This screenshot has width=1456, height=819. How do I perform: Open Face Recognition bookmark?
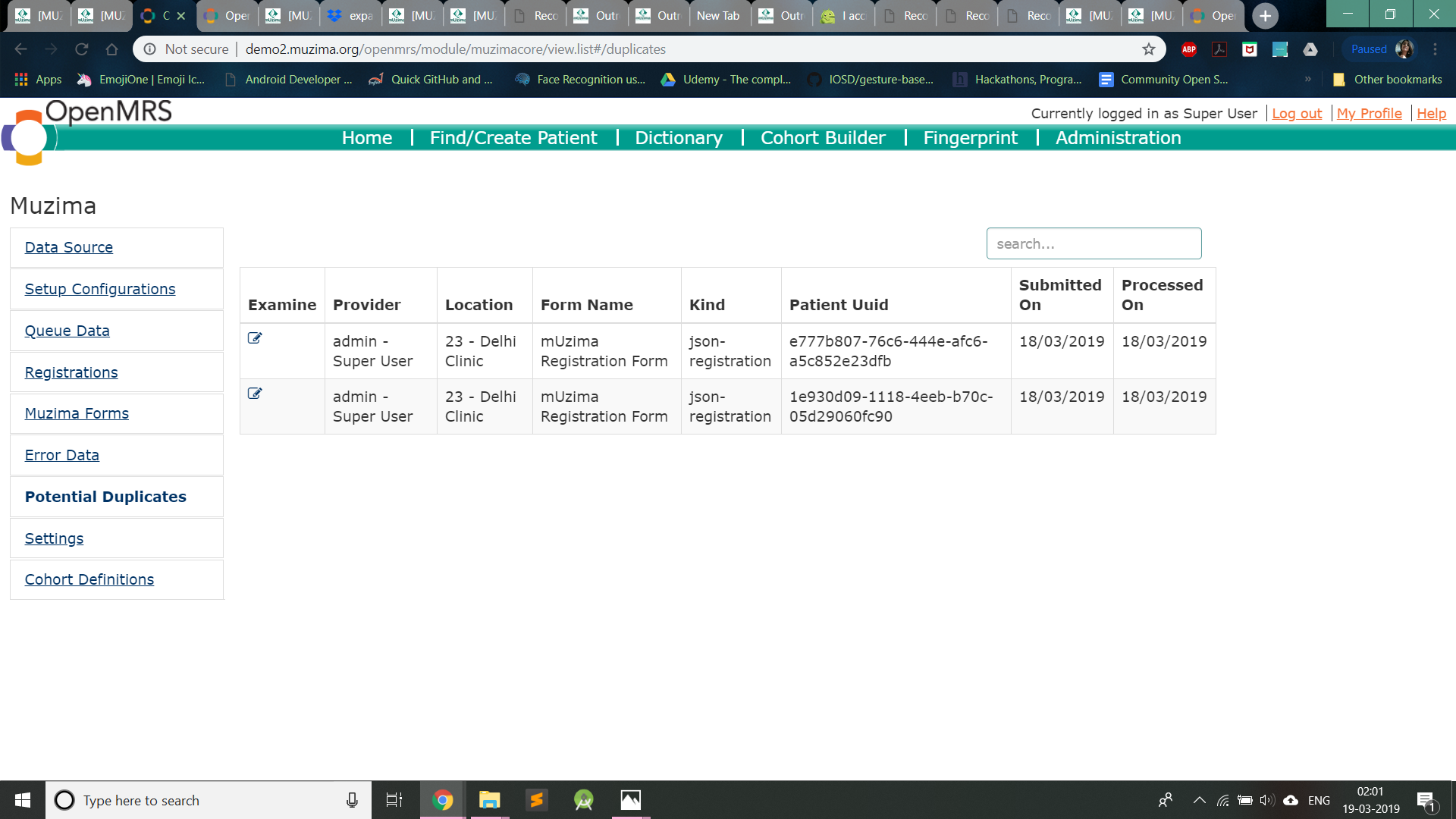580,79
